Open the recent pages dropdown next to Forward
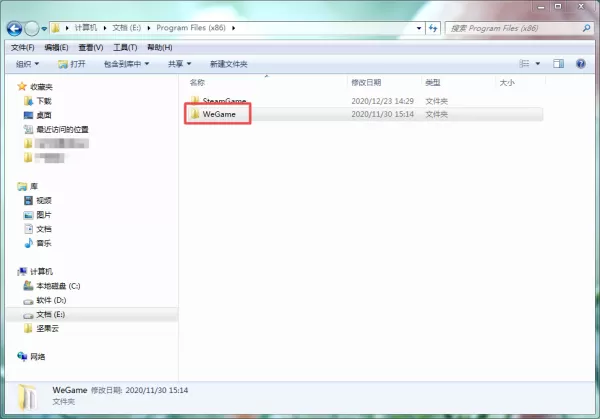 click(x=44, y=29)
